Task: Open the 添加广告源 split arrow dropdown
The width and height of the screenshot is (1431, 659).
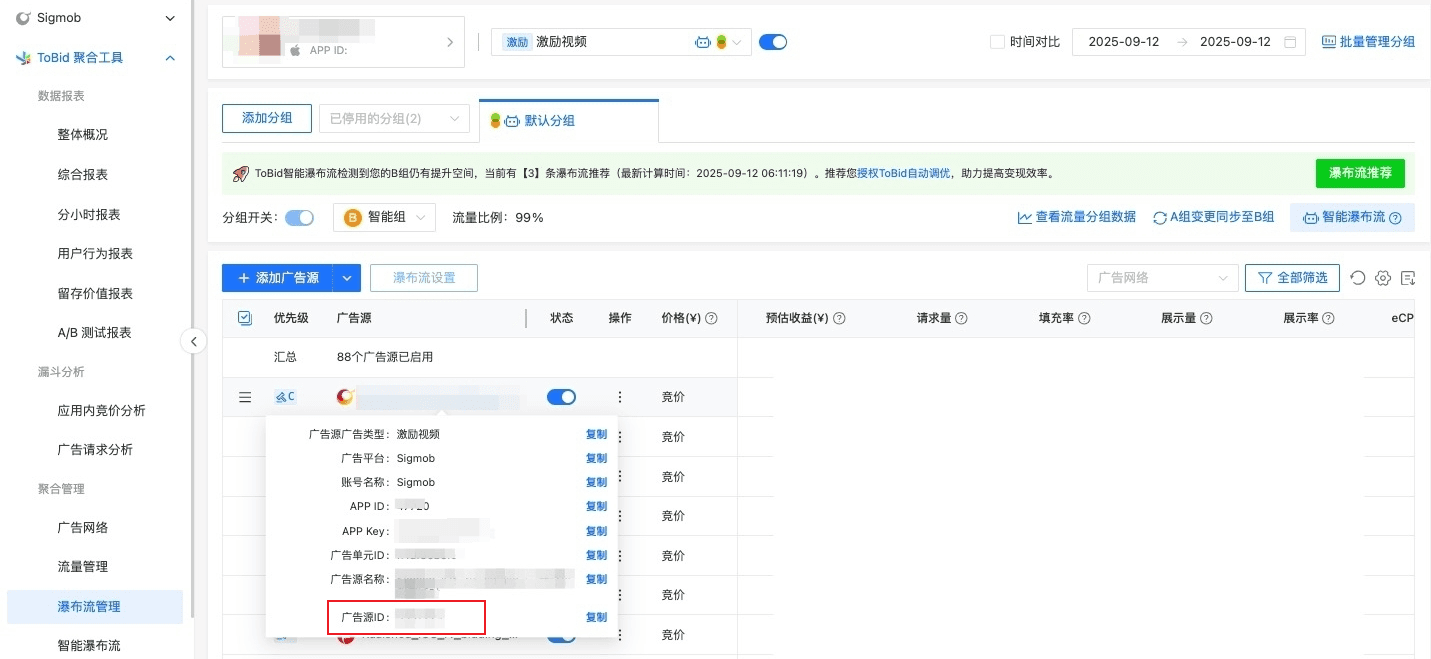Action: point(346,278)
